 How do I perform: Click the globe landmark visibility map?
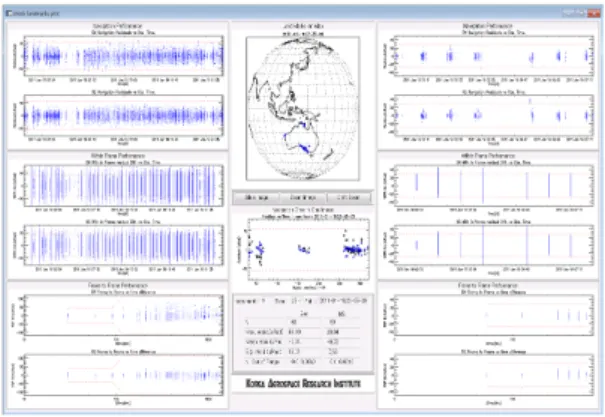[x=303, y=108]
